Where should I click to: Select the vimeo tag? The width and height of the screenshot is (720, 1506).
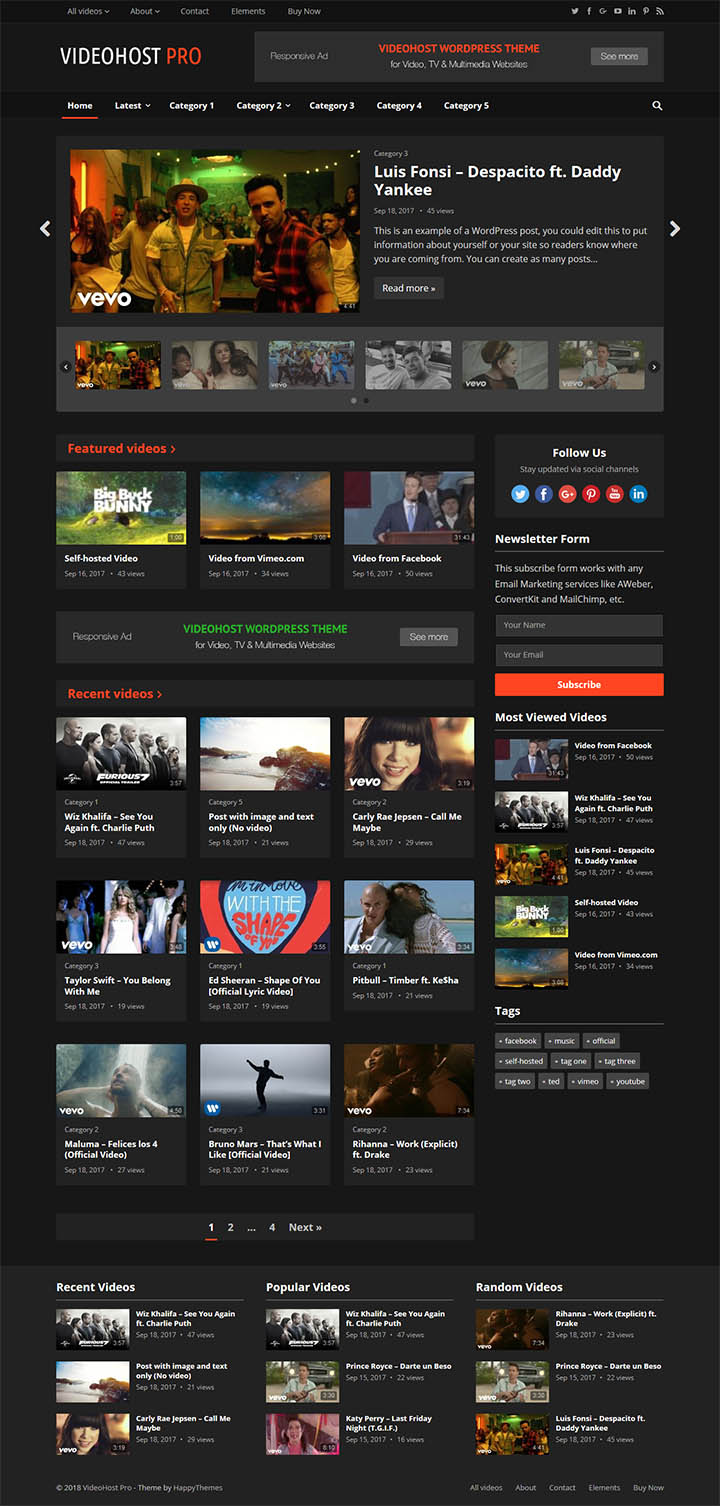585,1081
